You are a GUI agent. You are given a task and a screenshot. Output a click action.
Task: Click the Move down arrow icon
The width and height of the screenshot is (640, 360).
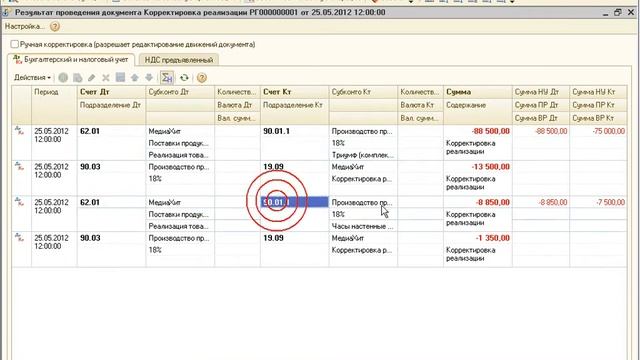pos(149,78)
